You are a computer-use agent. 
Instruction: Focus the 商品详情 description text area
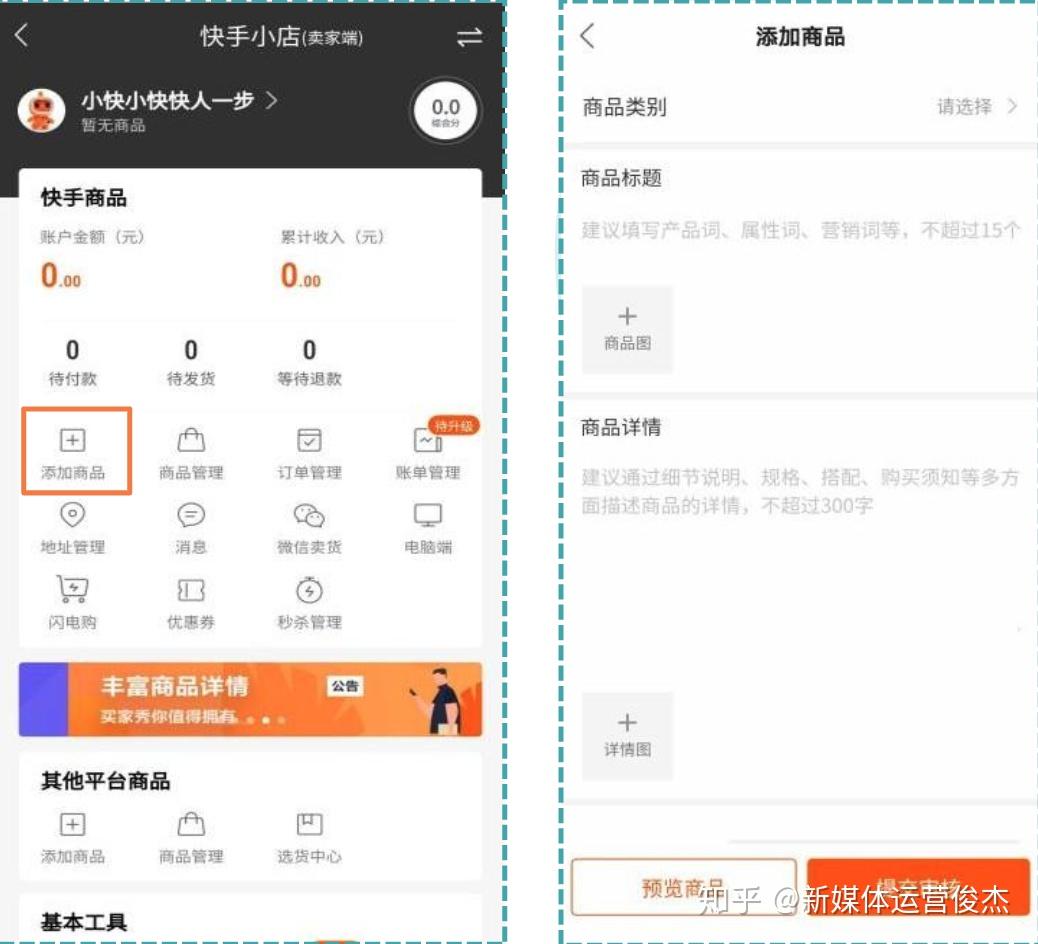800,491
